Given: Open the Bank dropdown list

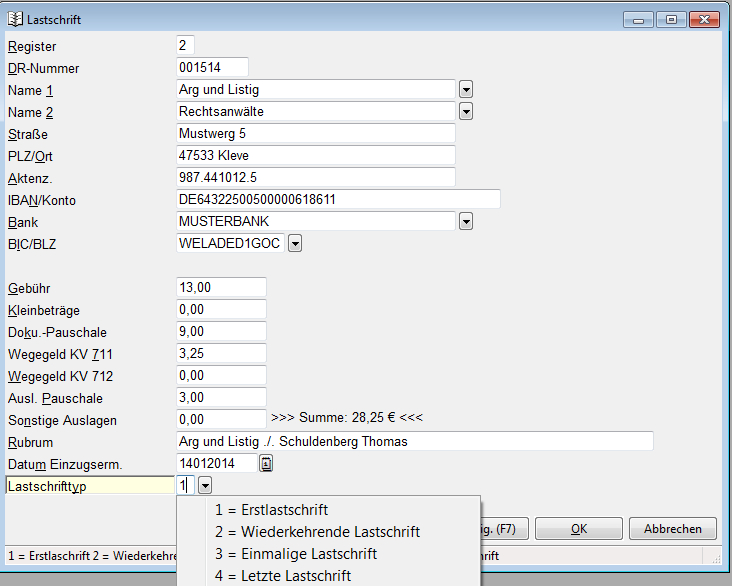Looking at the screenshot, I should (465, 222).
